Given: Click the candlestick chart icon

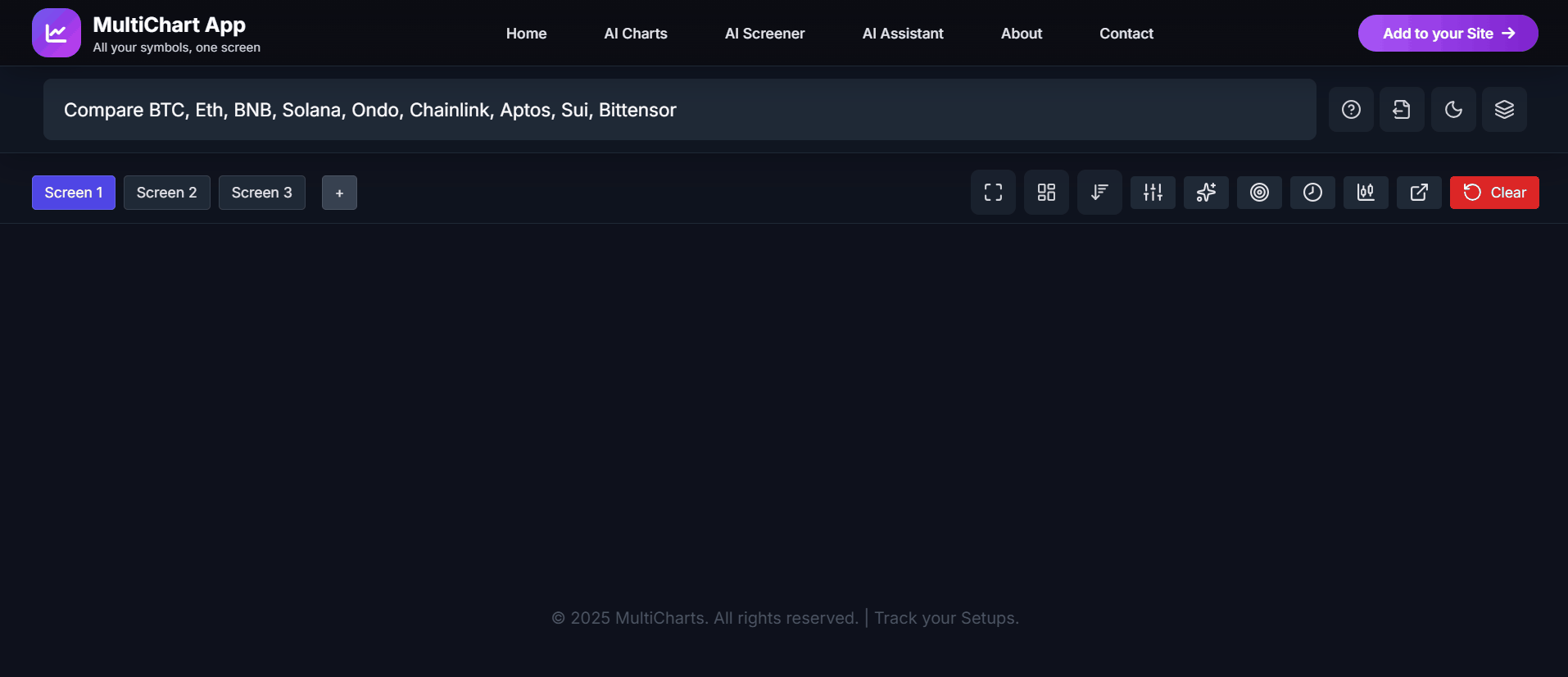Looking at the screenshot, I should pyautogui.click(x=1366, y=193).
